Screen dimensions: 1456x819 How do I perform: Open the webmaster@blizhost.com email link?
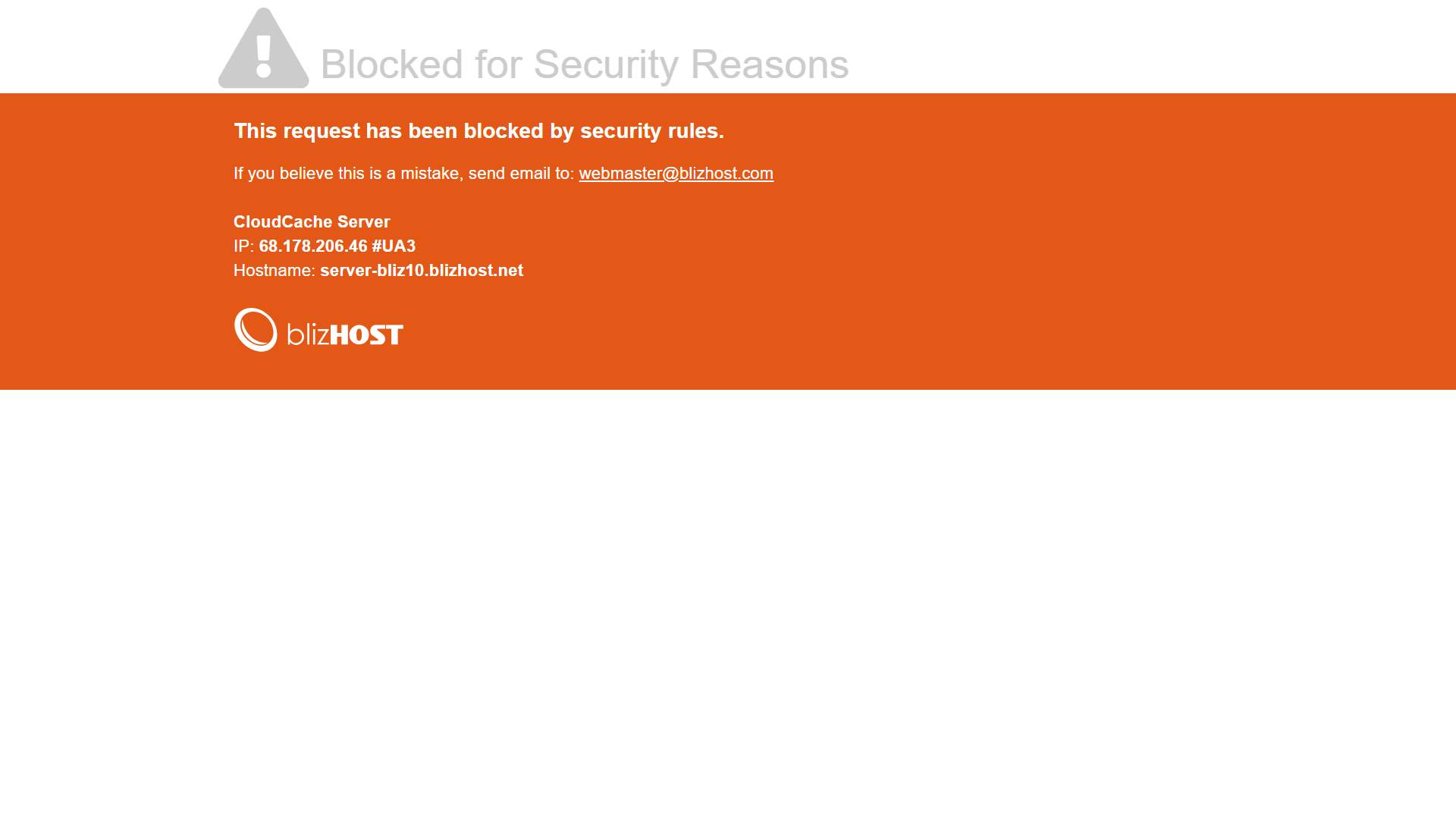tap(676, 174)
